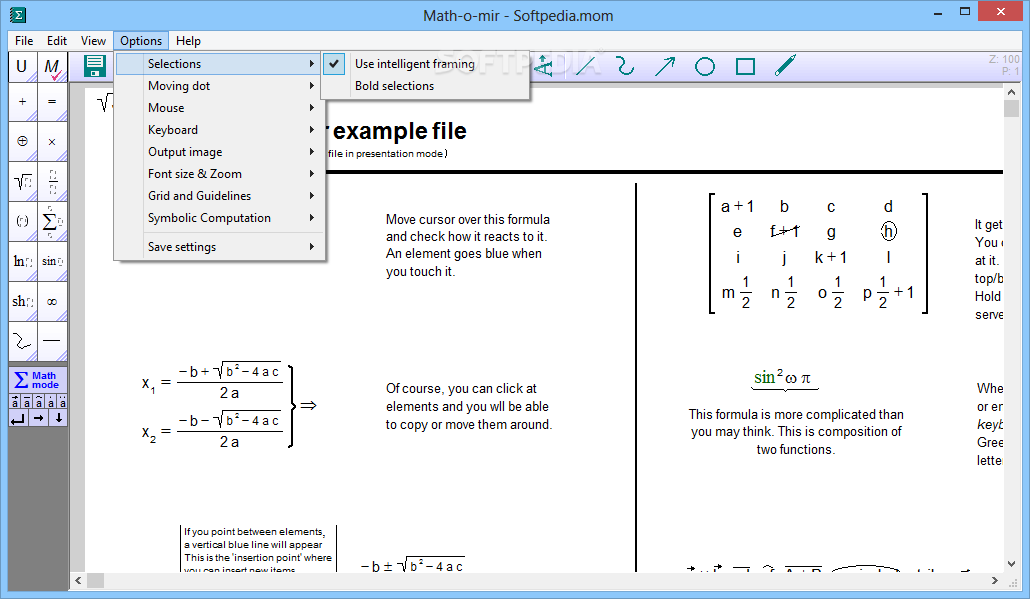Viewport: 1030px width, 599px height.
Task: Expand the Grid and Guidelines submenu
Action: coord(219,196)
